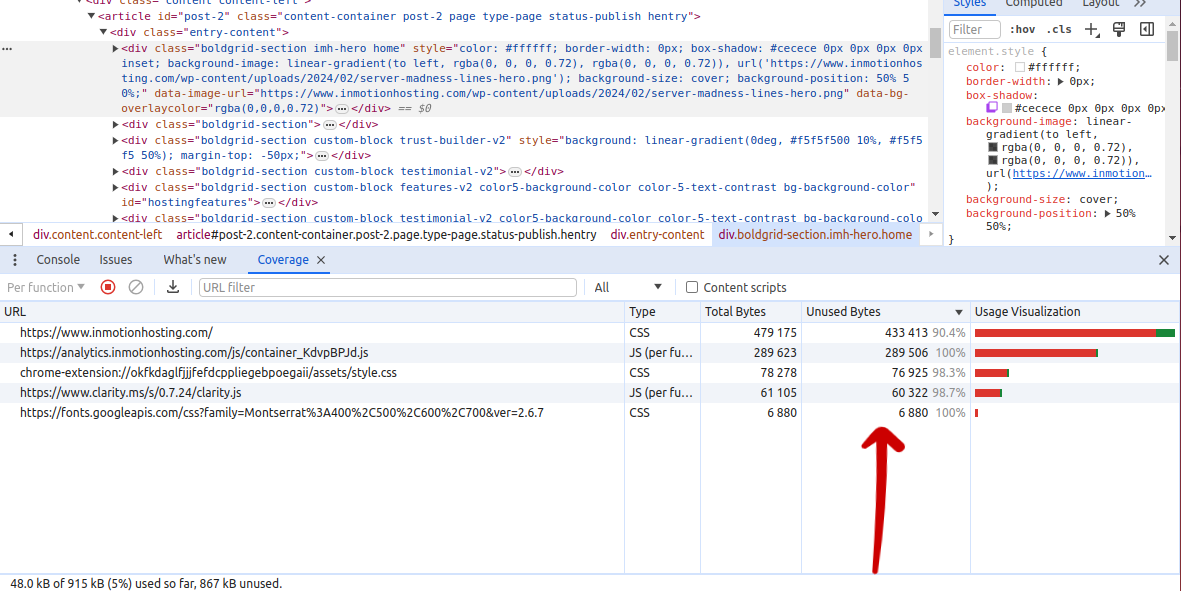Stop coverage recording with the red record button
1181x591 pixels.
tap(108, 287)
